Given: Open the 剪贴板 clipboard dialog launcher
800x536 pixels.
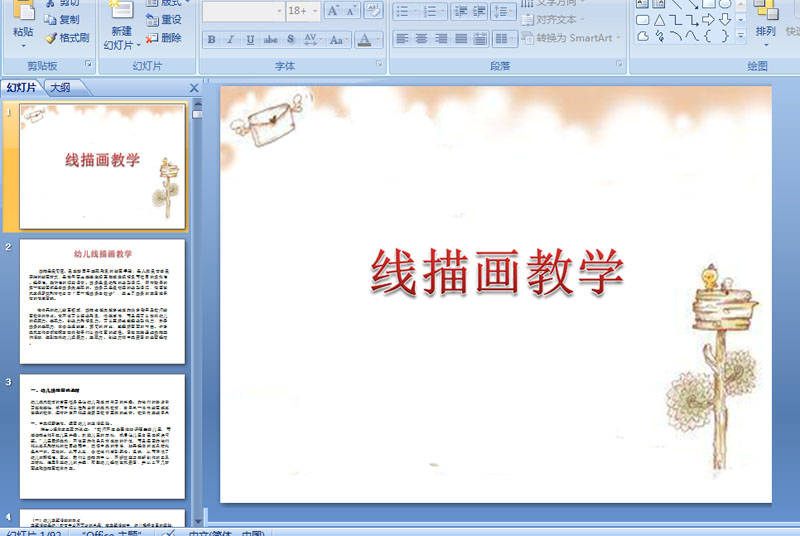Looking at the screenshot, I should tap(88, 64).
